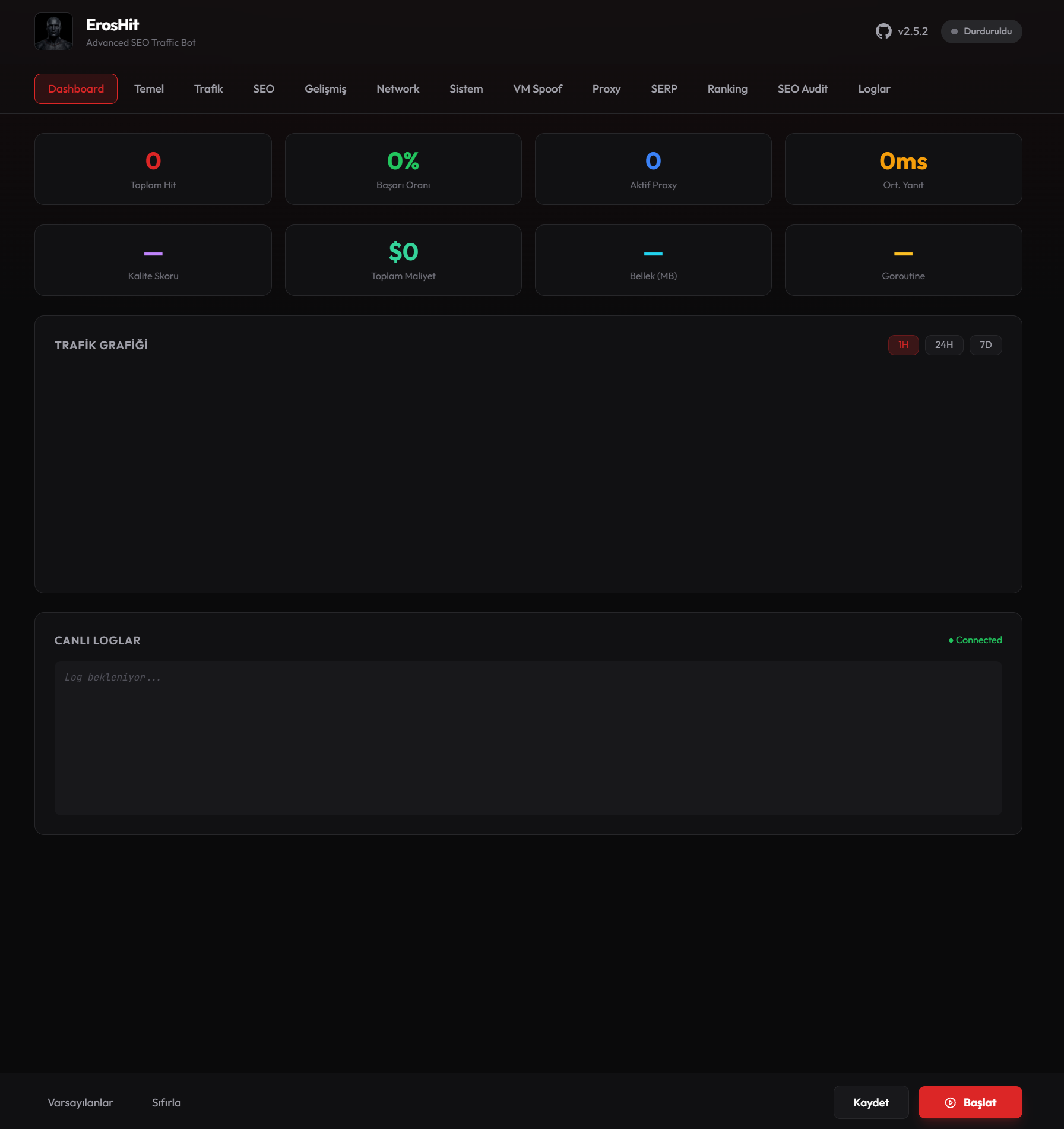
Task: Click the Sıfırla reset button
Action: click(x=166, y=1102)
